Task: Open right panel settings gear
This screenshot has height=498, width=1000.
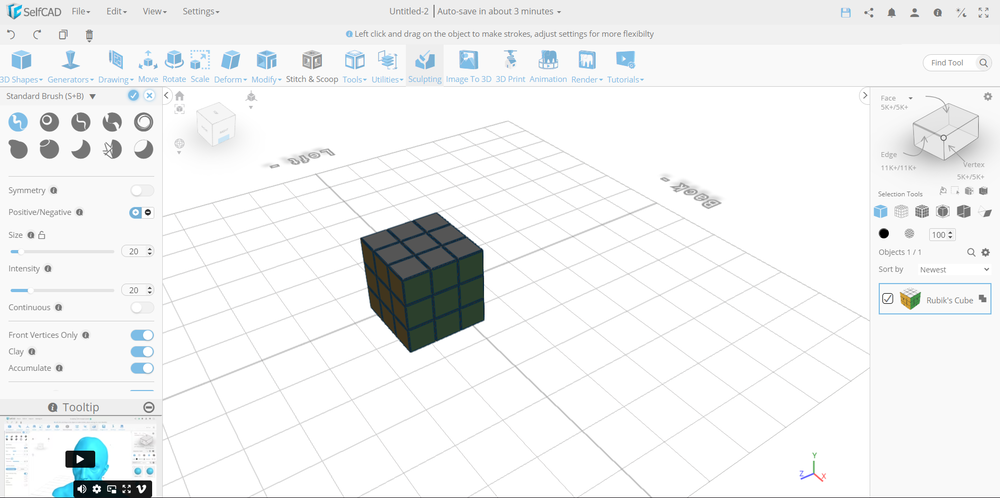Action: [987, 96]
